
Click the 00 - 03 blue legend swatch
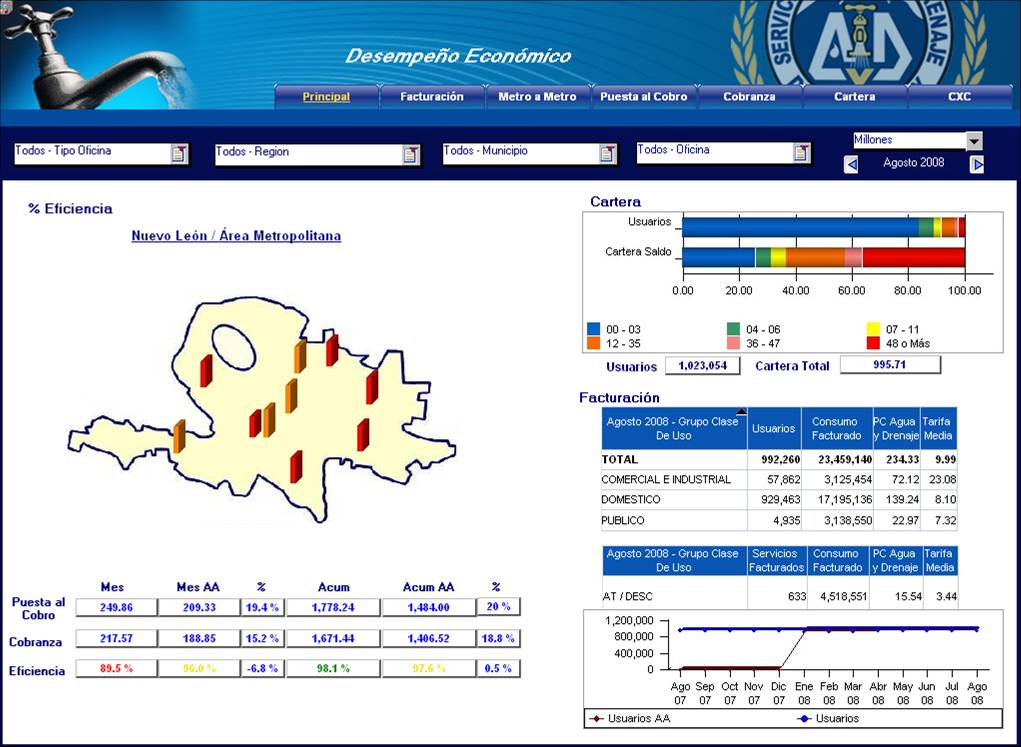tap(594, 329)
